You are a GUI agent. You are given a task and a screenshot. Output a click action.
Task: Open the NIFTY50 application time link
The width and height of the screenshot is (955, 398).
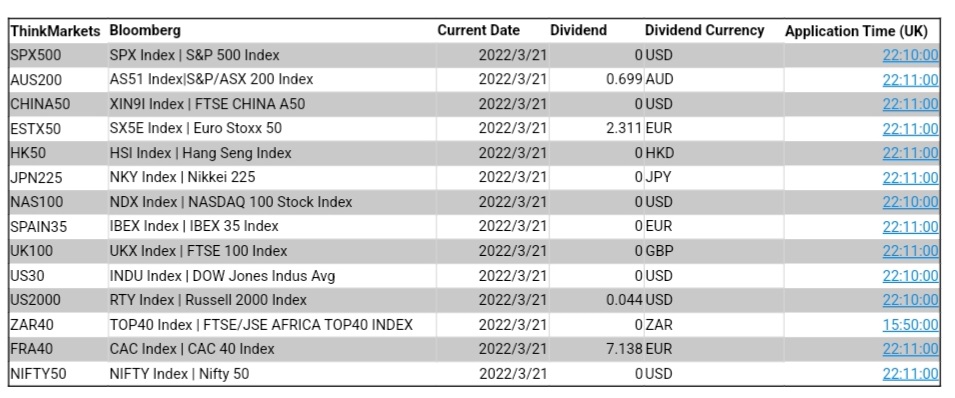point(911,374)
